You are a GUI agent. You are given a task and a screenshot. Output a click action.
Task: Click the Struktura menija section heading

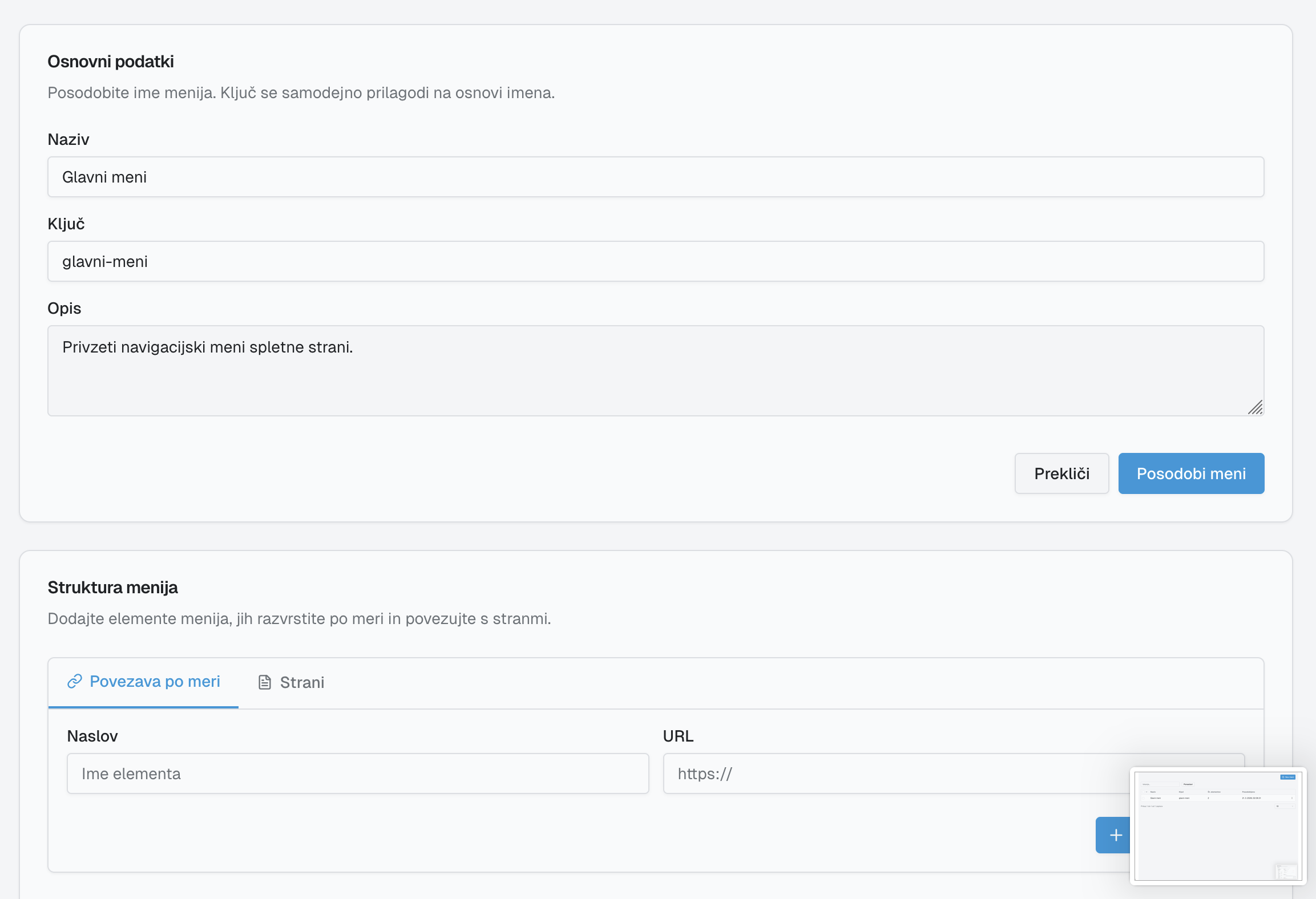[x=113, y=588]
